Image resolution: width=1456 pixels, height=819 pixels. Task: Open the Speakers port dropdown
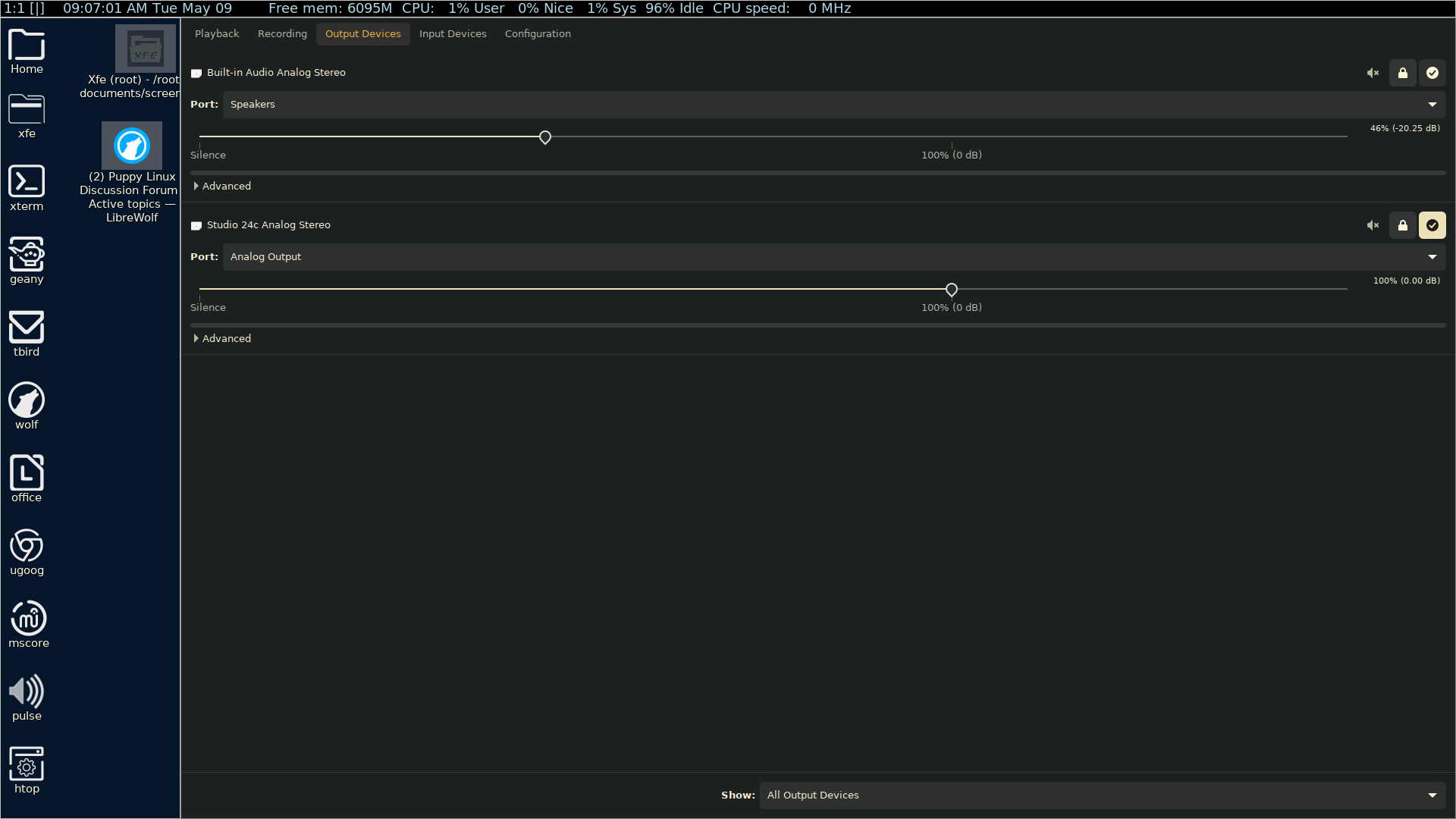[x=834, y=105]
